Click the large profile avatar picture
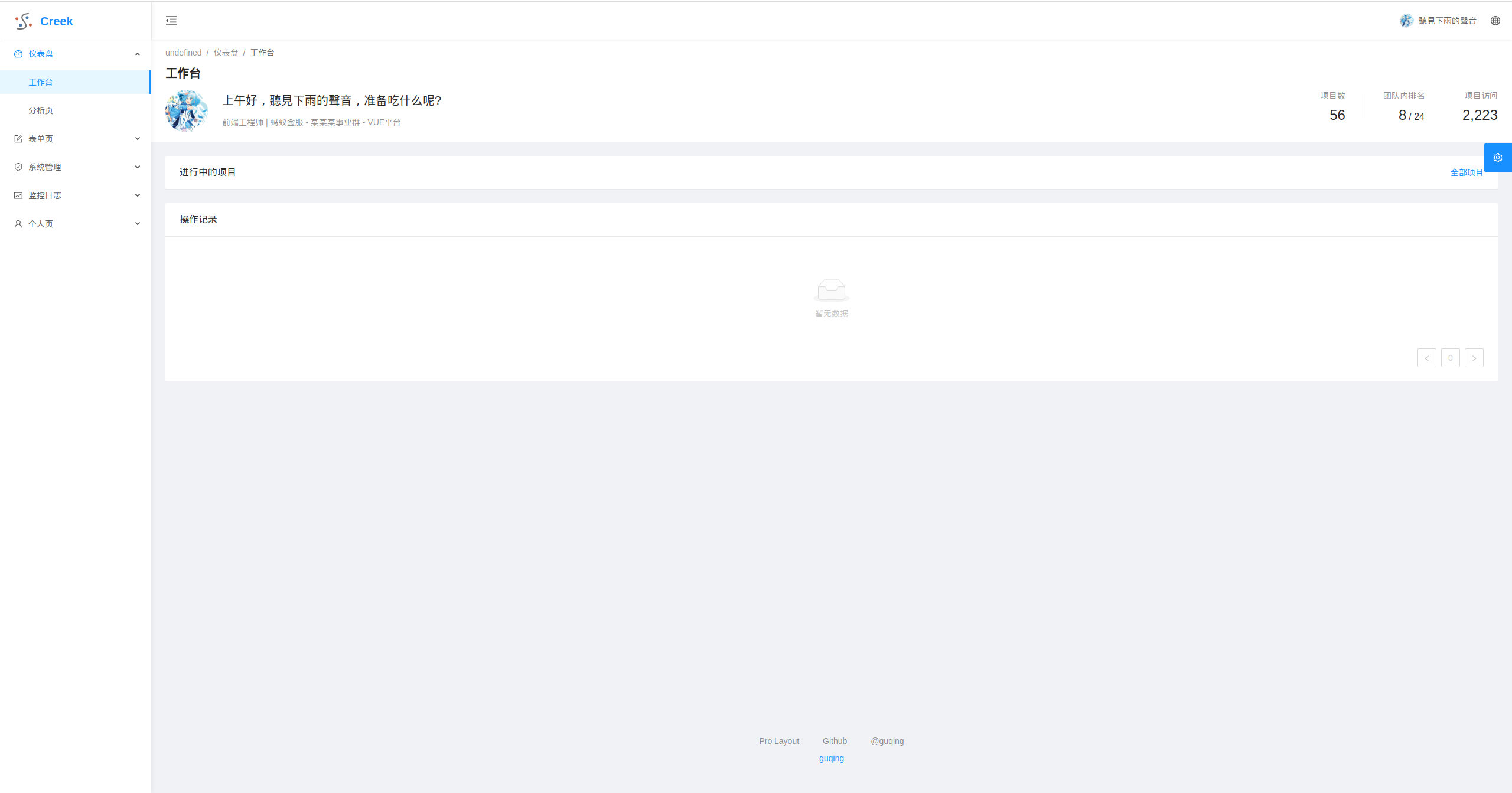 pyautogui.click(x=187, y=110)
